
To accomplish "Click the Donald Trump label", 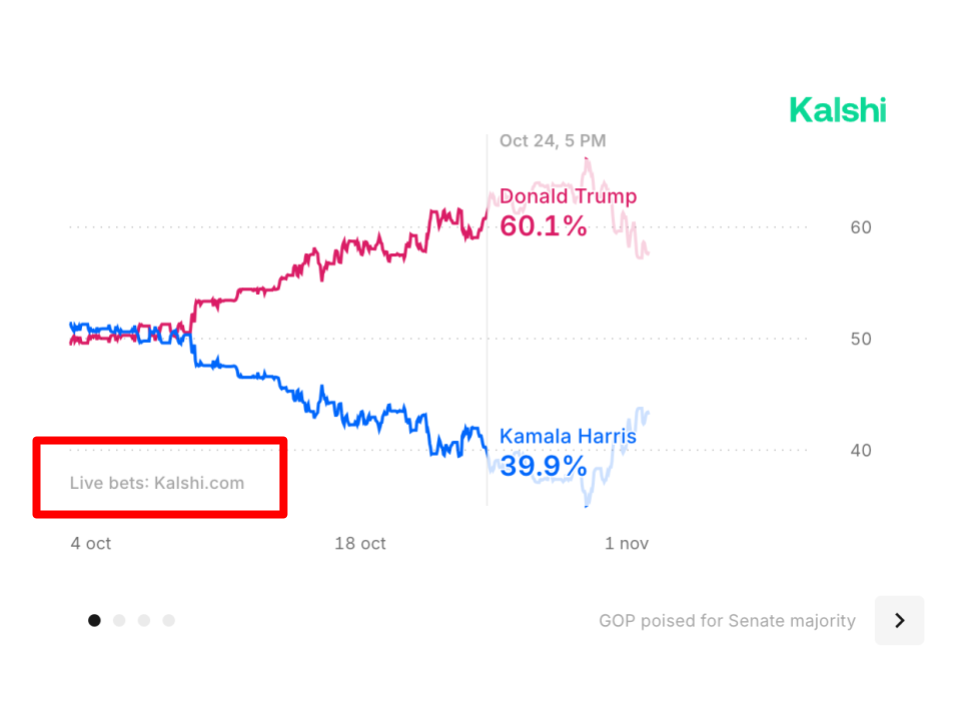I will coord(568,196).
